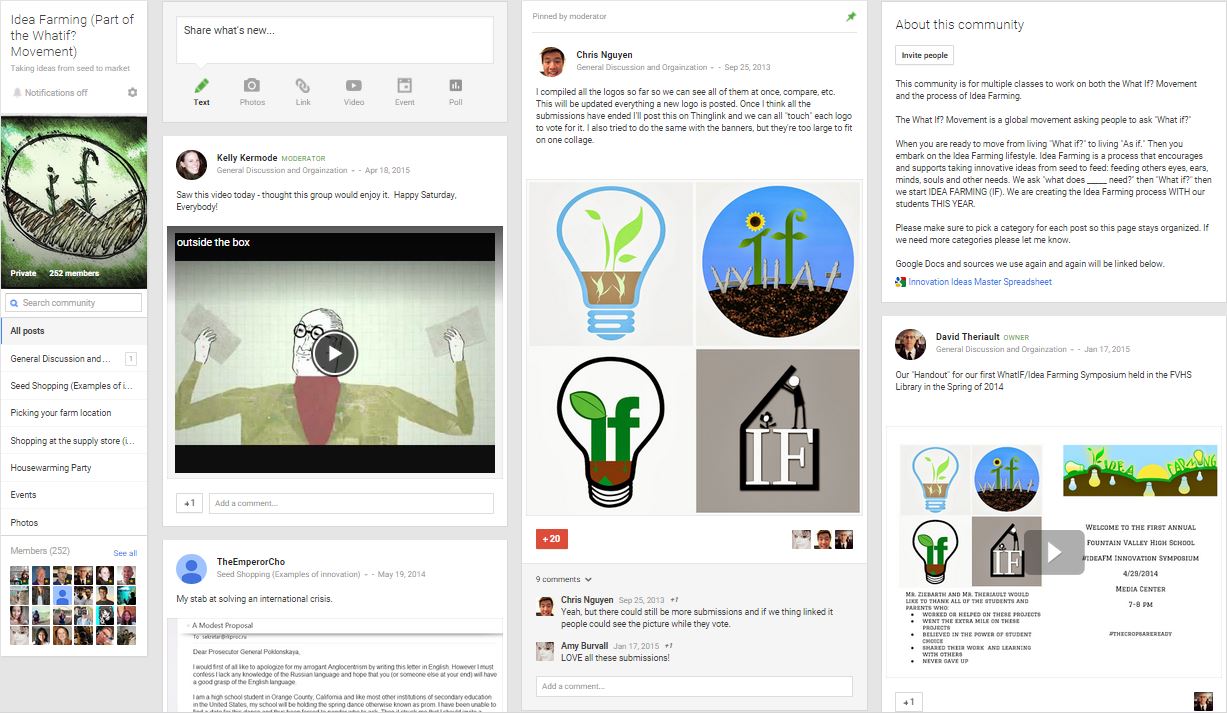Image resolution: width=1227 pixels, height=713 pixels.
Task: Click the Link attachment icon
Action: tap(303, 88)
